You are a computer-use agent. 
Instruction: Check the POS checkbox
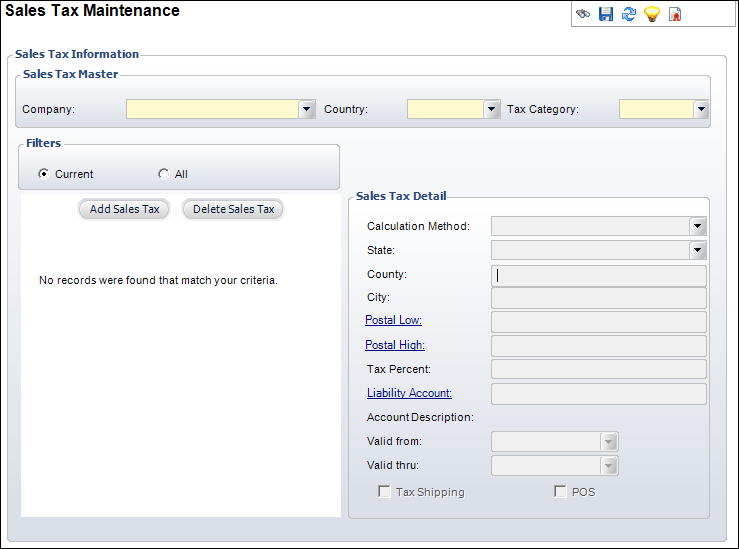[560, 492]
